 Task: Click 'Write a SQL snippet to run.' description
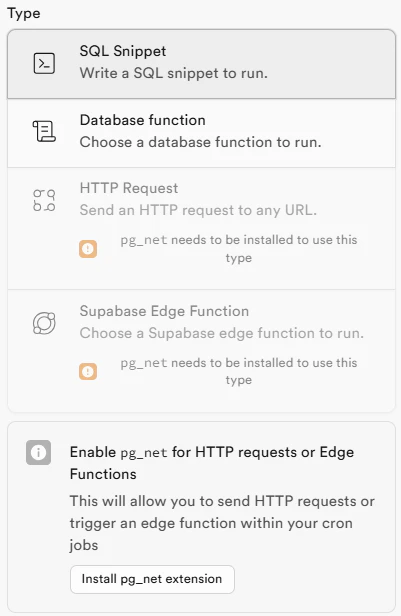174,73
